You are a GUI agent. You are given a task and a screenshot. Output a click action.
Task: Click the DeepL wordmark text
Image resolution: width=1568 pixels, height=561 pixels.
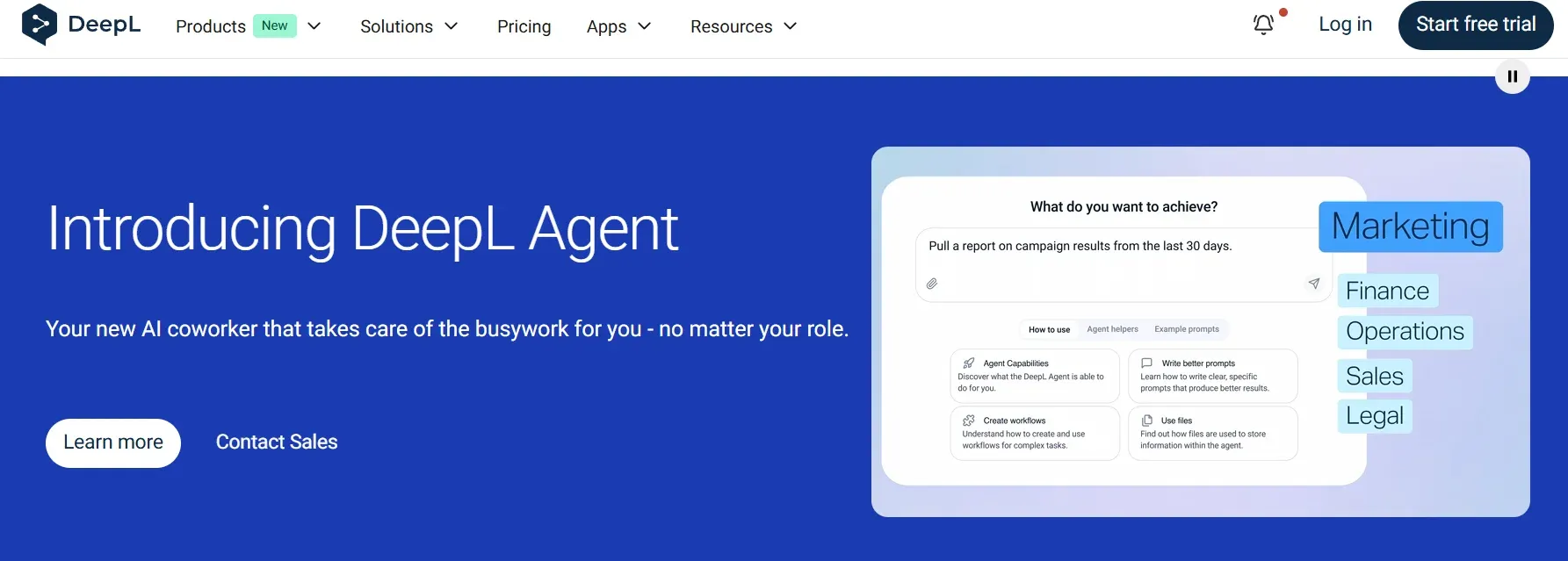(x=105, y=25)
